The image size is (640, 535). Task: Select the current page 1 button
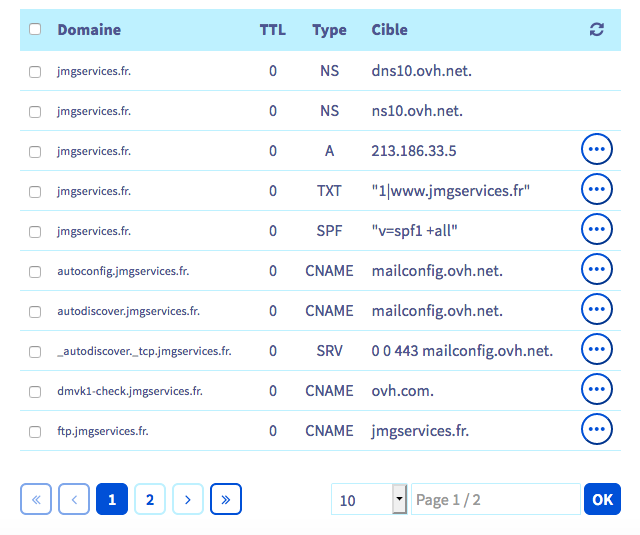(112, 499)
